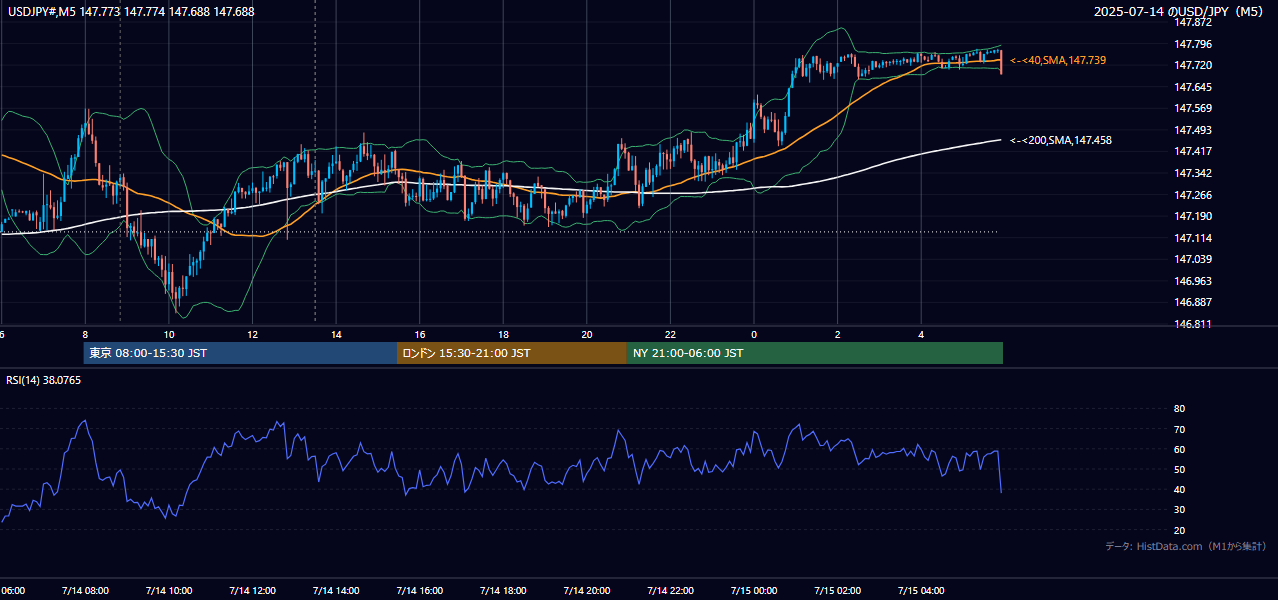Click RSI scale value 40

pyautogui.click(x=1180, y=489)
